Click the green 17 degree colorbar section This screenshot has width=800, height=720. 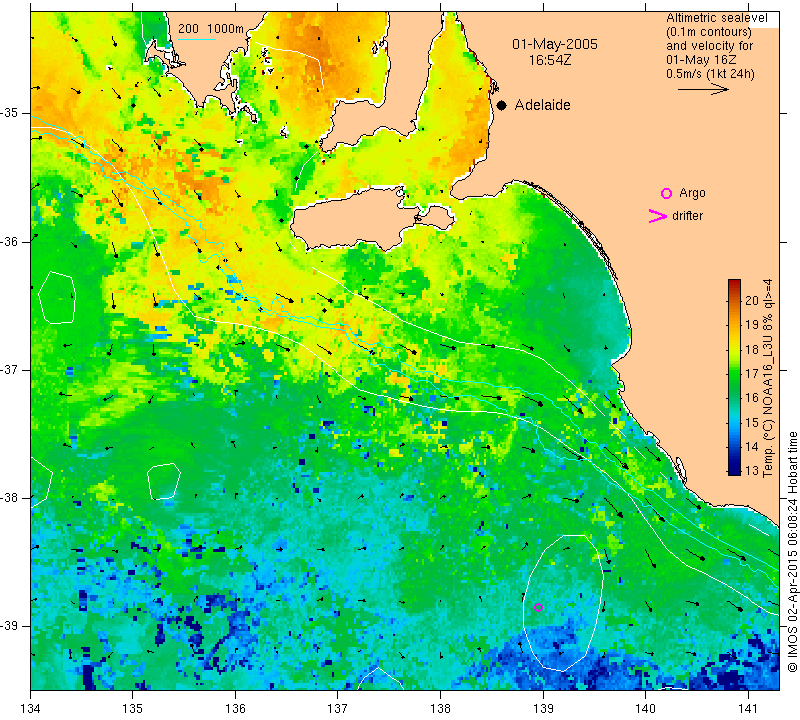point(734,374)
